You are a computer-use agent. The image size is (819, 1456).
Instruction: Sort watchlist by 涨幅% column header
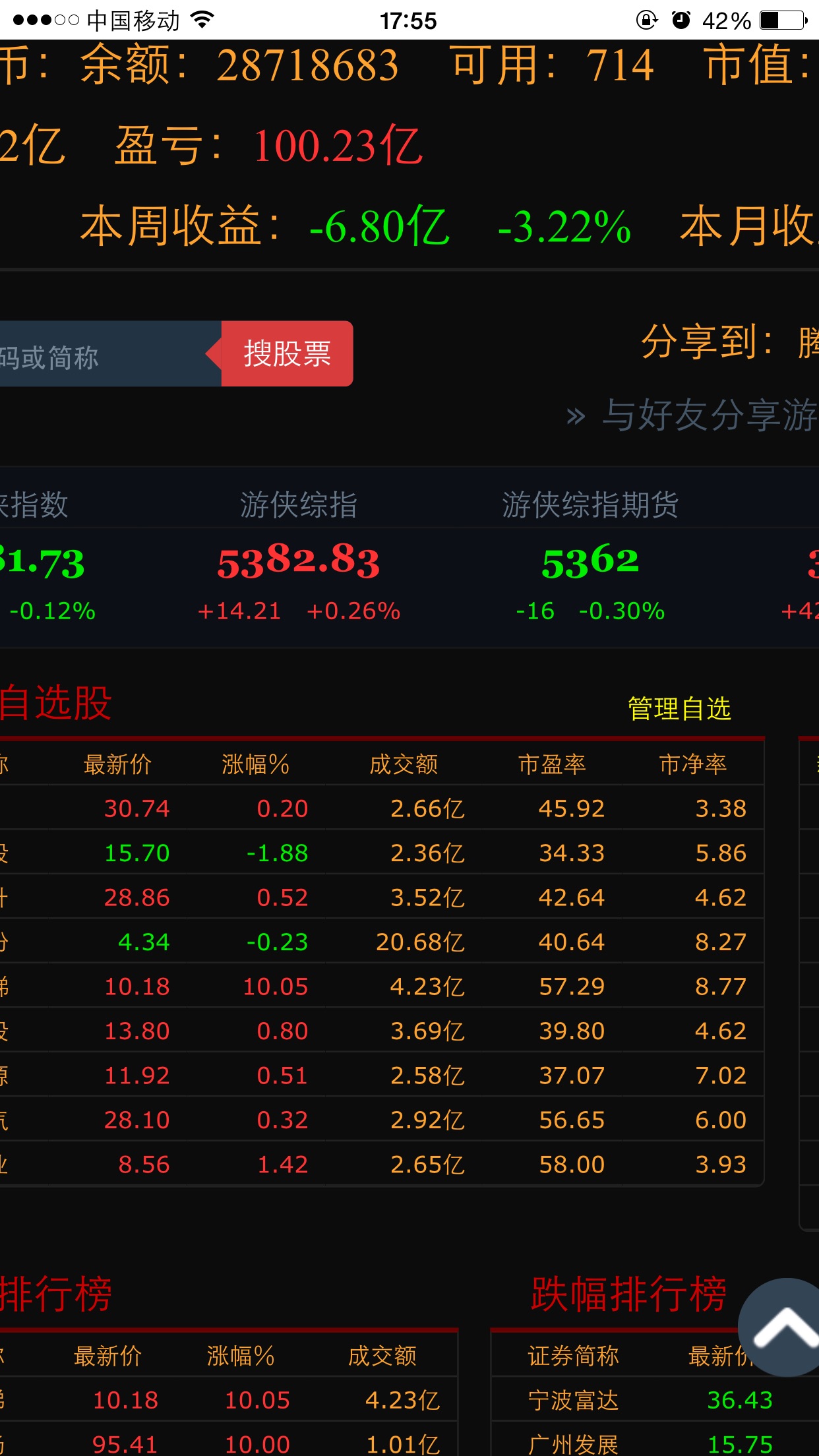click(x=255, y=764)
